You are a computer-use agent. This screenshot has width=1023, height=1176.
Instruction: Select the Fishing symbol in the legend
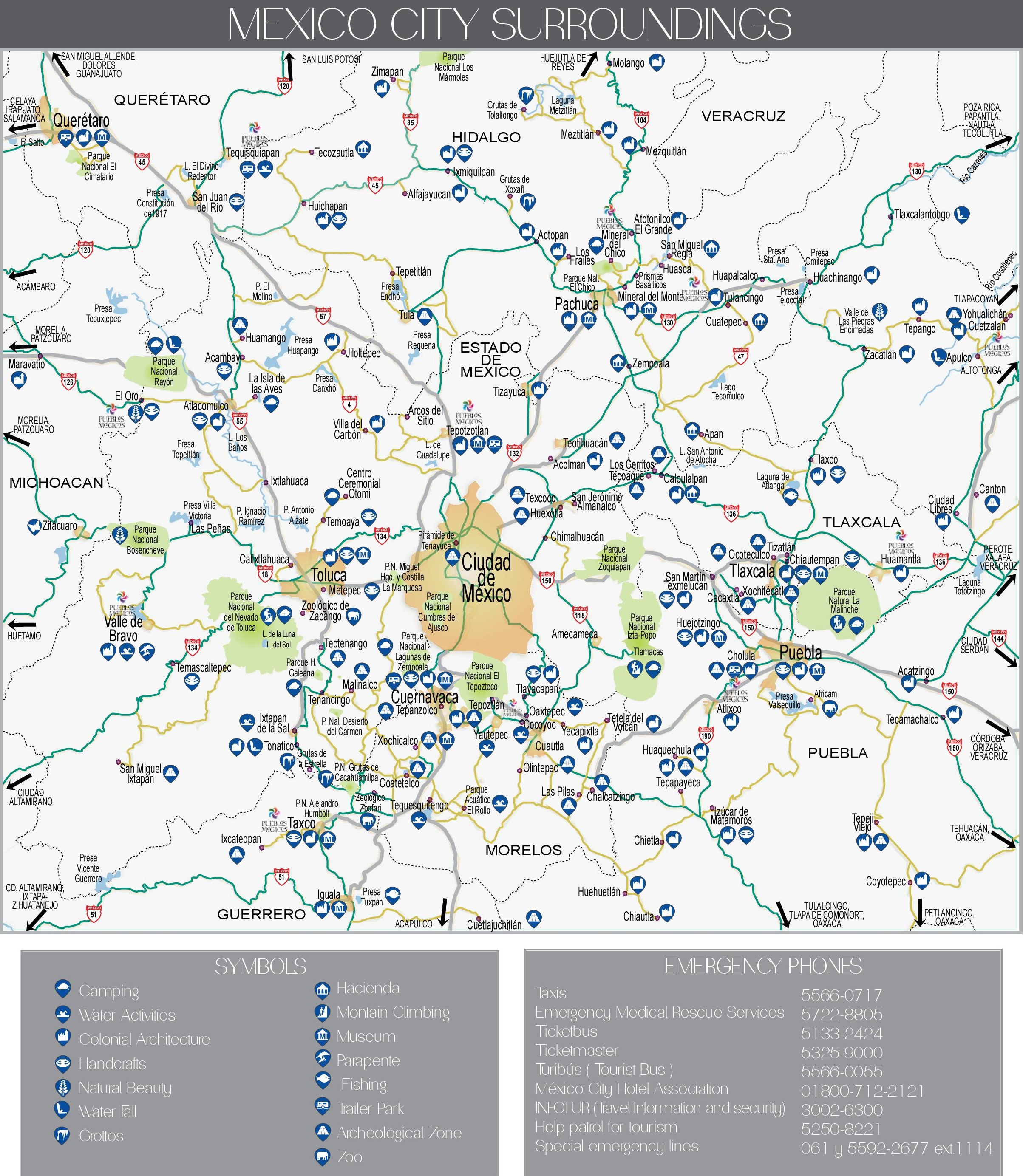pos(323,1080)
